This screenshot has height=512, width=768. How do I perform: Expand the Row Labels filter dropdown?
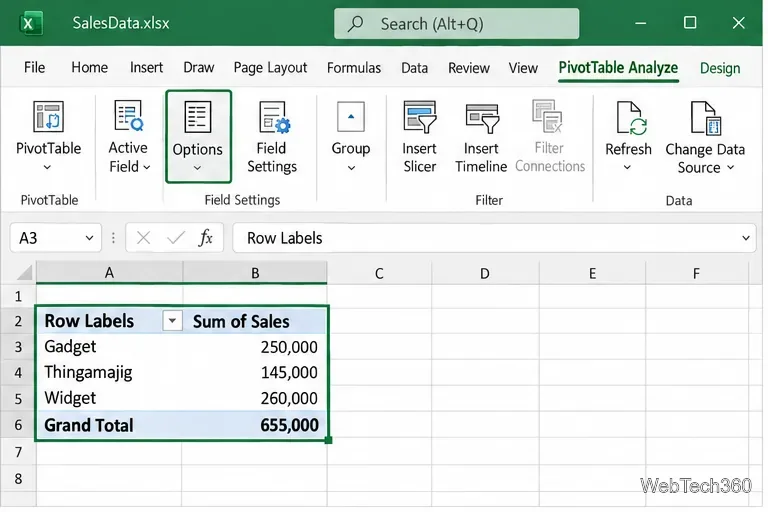172,321
